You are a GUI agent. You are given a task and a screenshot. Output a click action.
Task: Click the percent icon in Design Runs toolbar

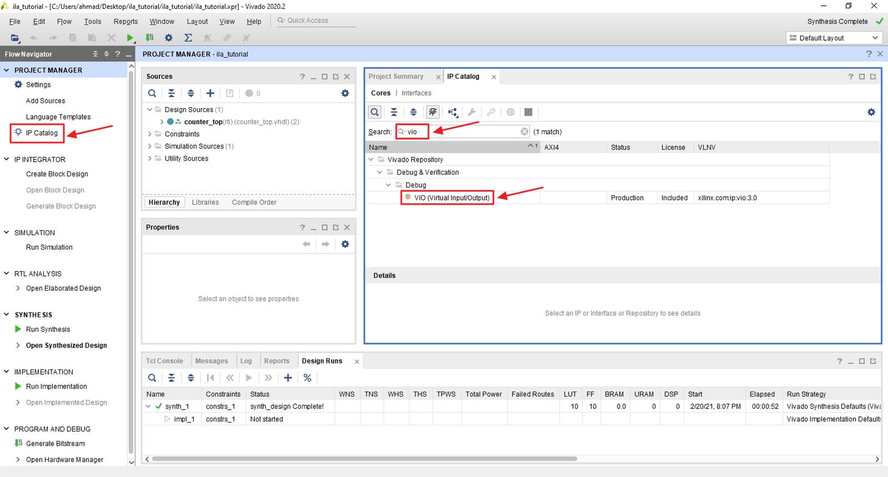[x=307, y=378]
